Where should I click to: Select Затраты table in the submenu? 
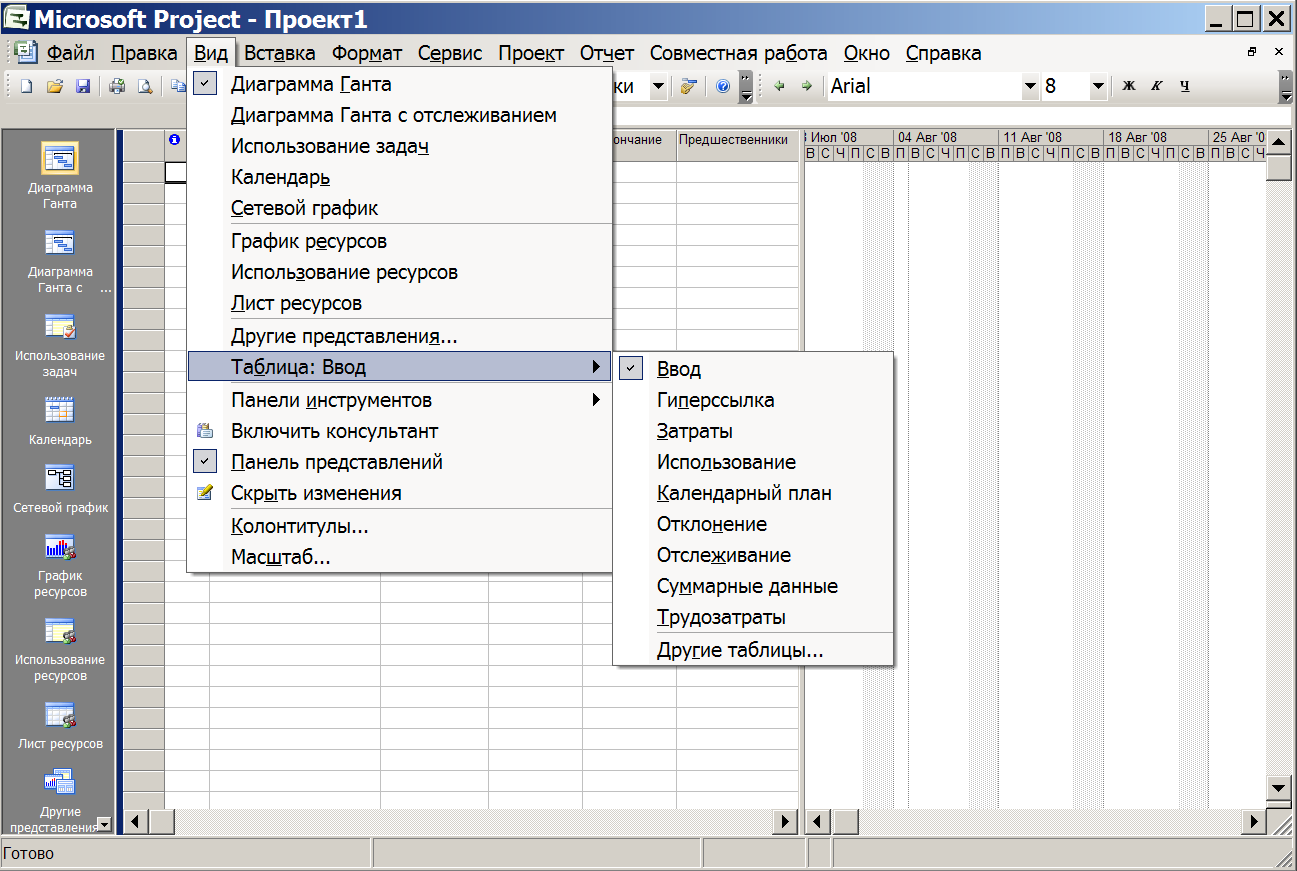pyautogui.click(x=753, y=431)
